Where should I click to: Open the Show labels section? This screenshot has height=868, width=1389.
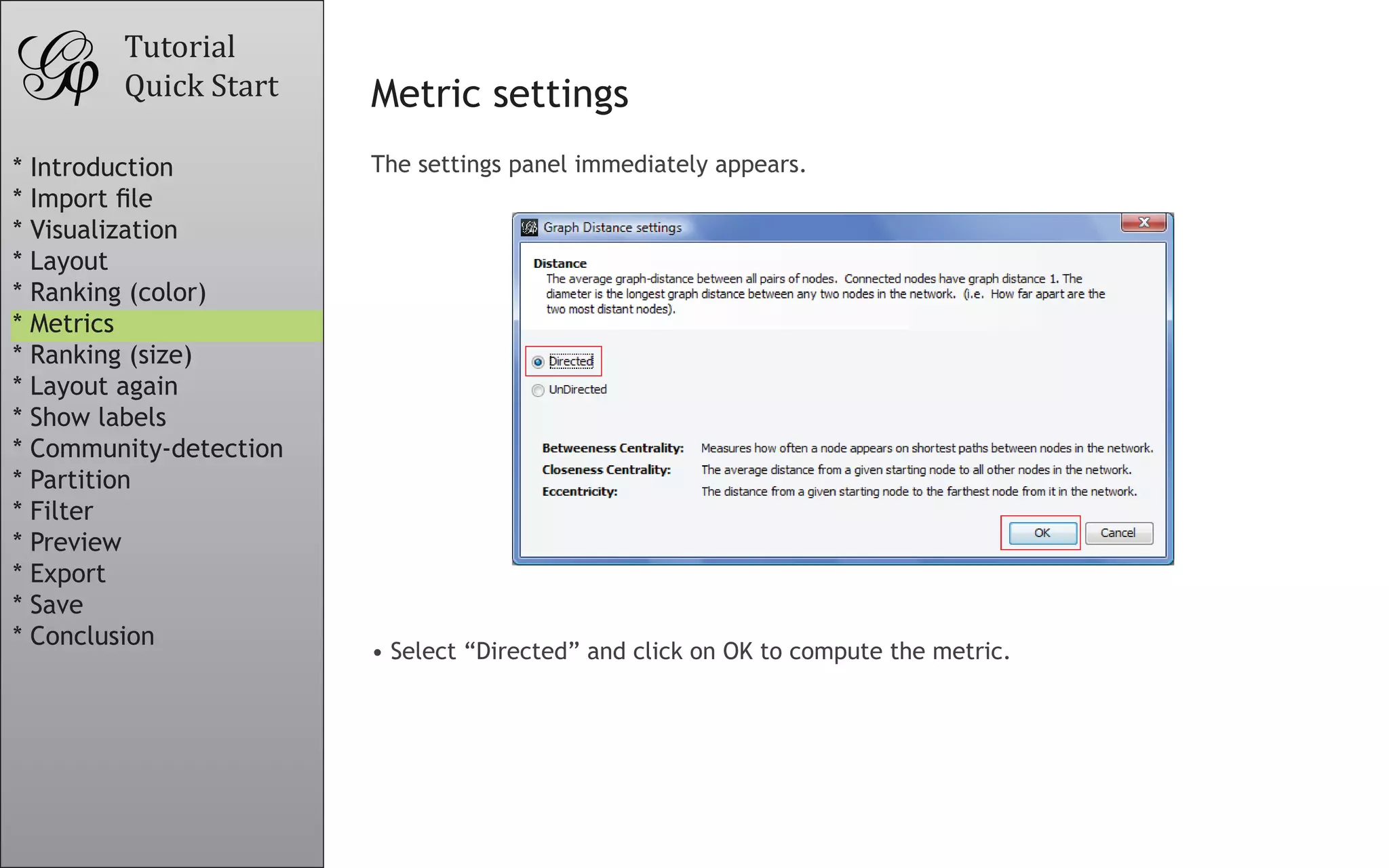click(x=98, y=417)
